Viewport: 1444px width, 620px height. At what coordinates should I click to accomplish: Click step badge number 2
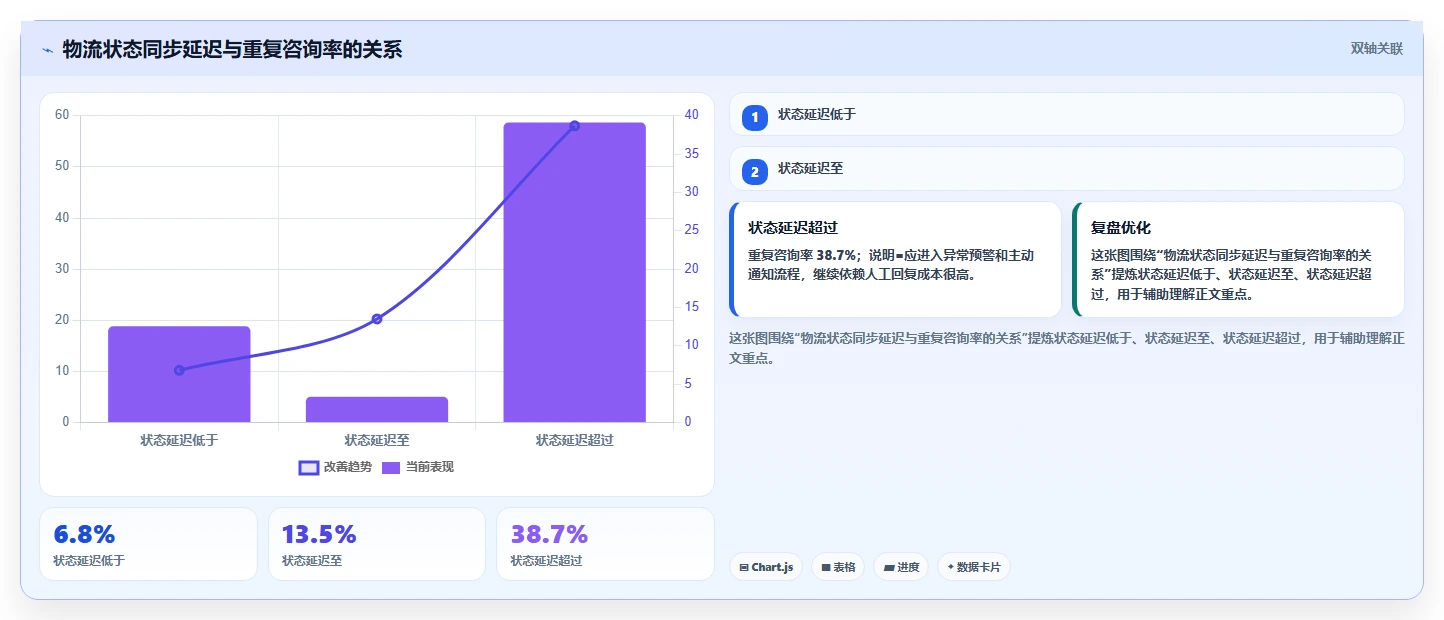point(755,172)
